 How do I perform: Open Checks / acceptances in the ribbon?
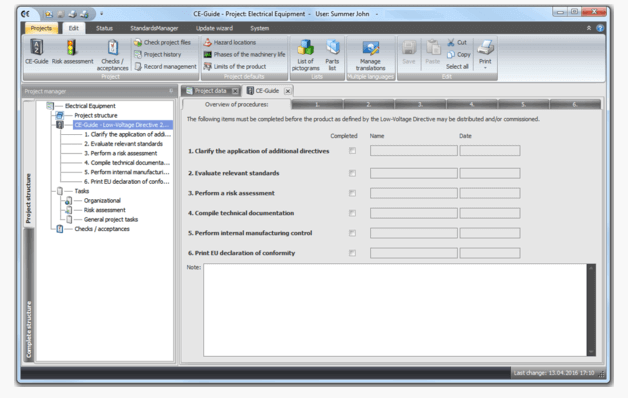tap(113, 55)
